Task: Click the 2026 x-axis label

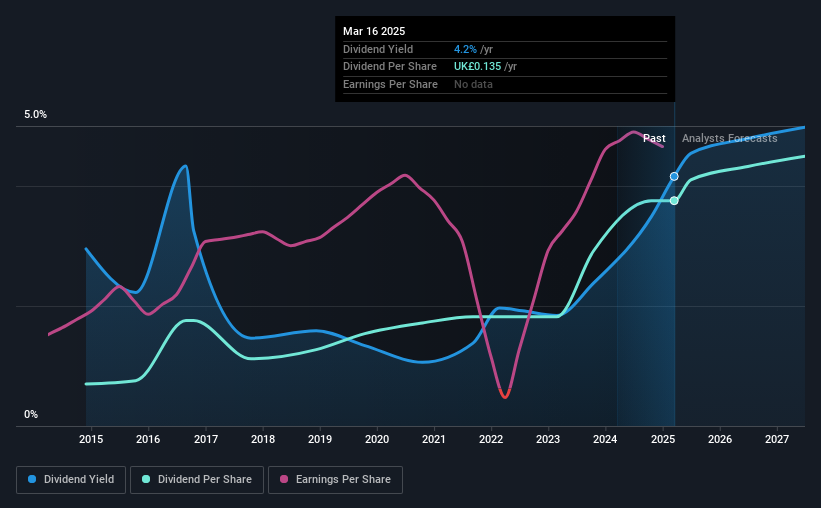Action: coord(720,439)
